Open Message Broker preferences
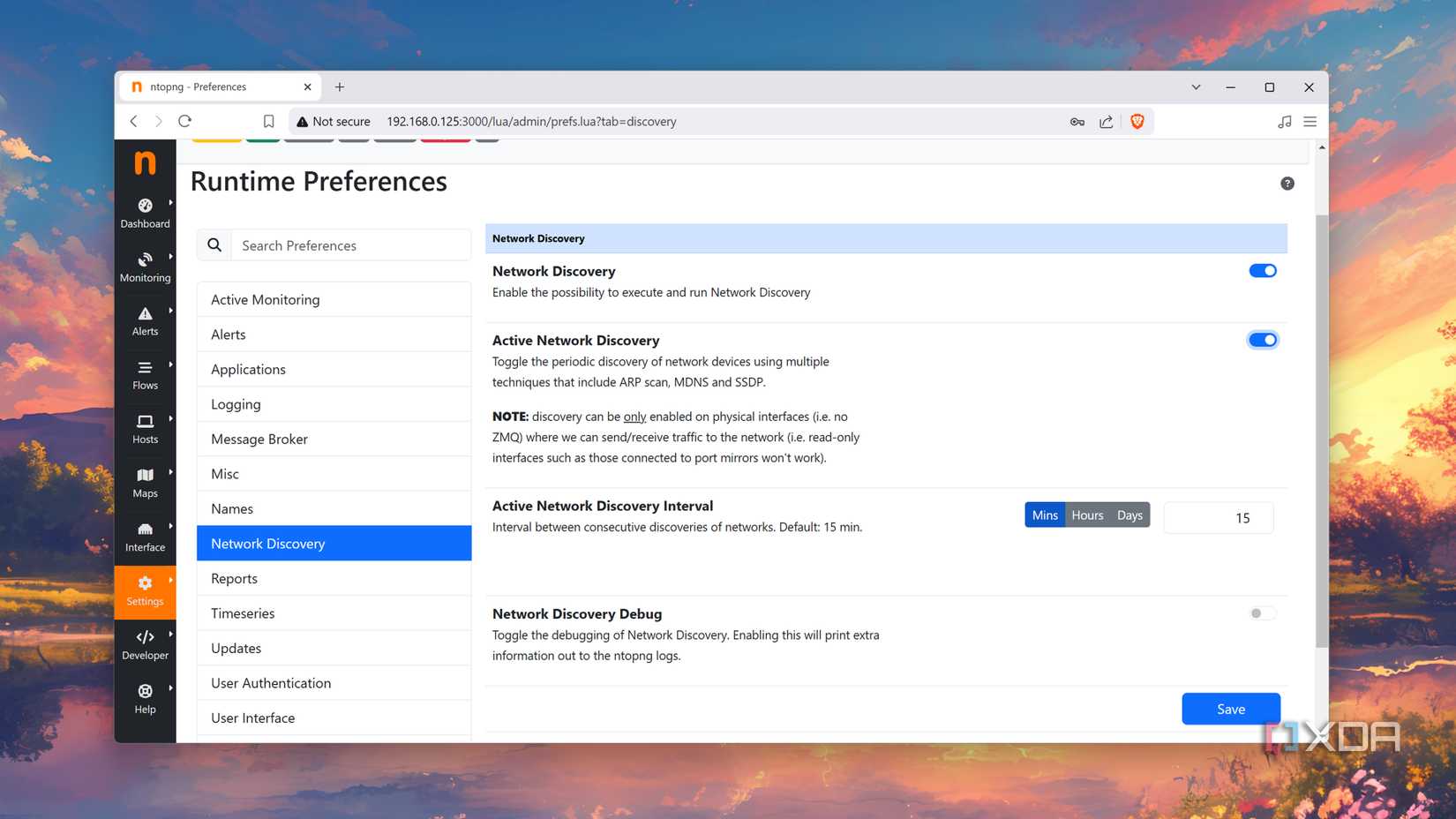 coord(334,439)
